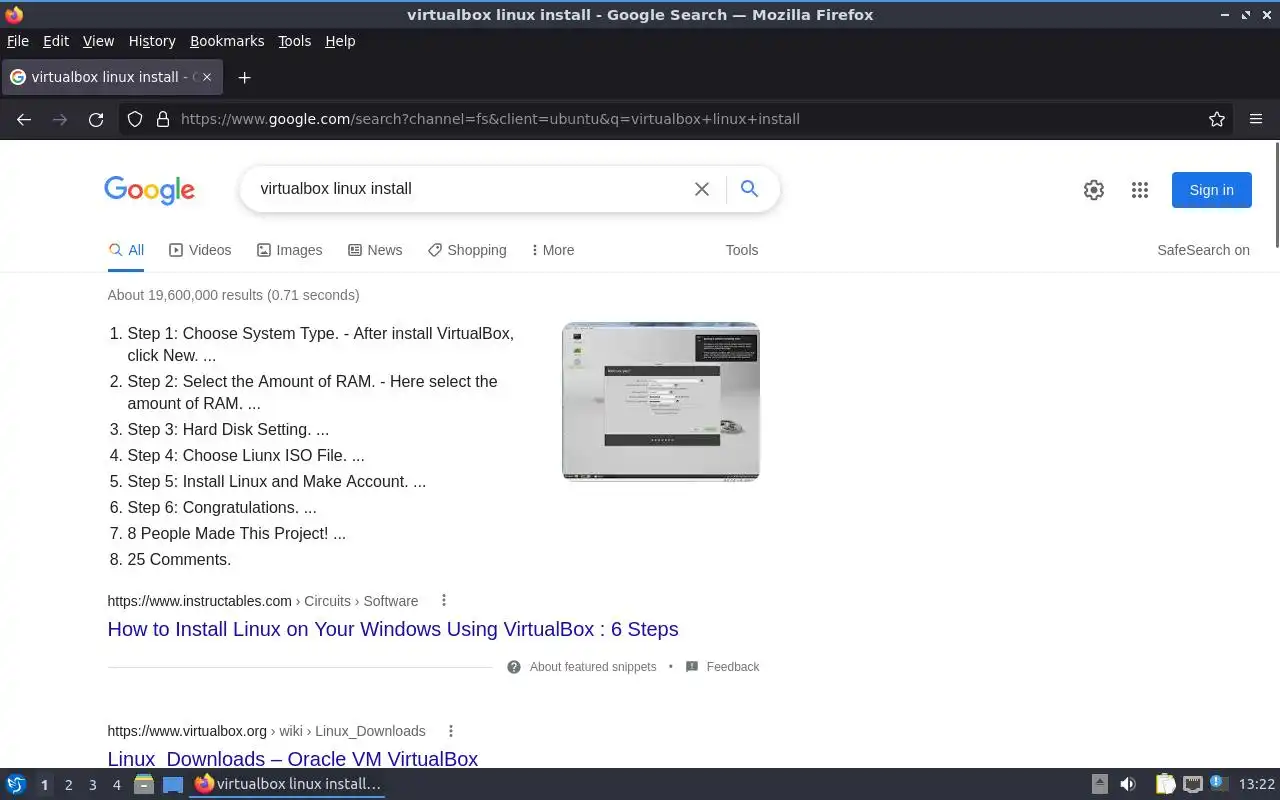The width and height of the screenshot is (1280, 800).
Task: Switch to Shopping results
Action: click(x=467, y=250)
